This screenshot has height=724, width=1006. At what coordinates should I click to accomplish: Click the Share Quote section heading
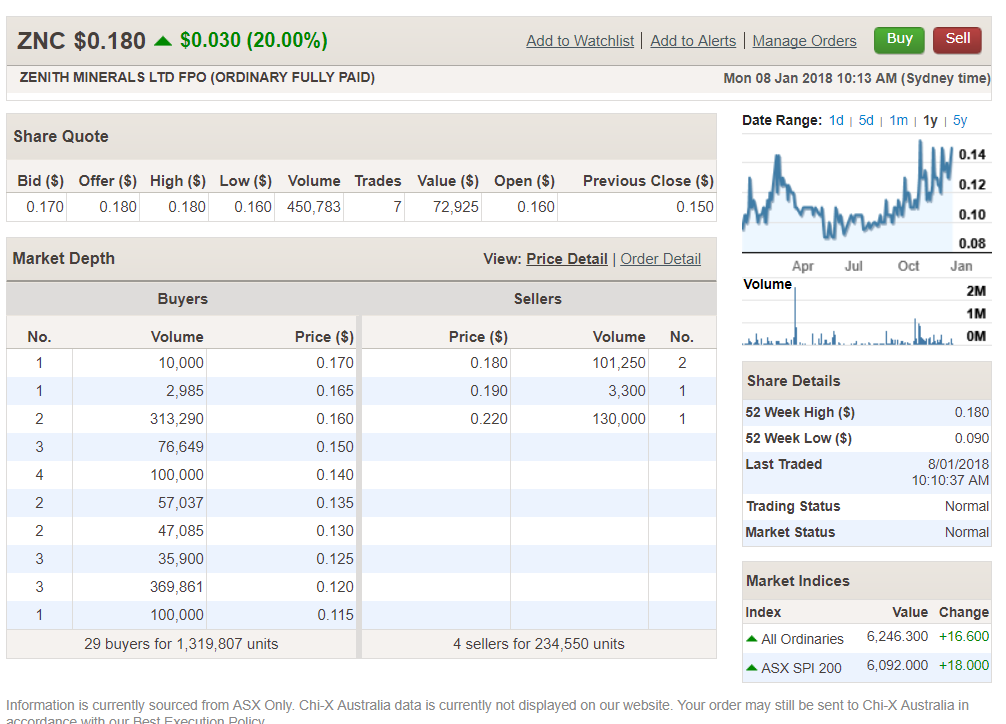click(61, 137)
